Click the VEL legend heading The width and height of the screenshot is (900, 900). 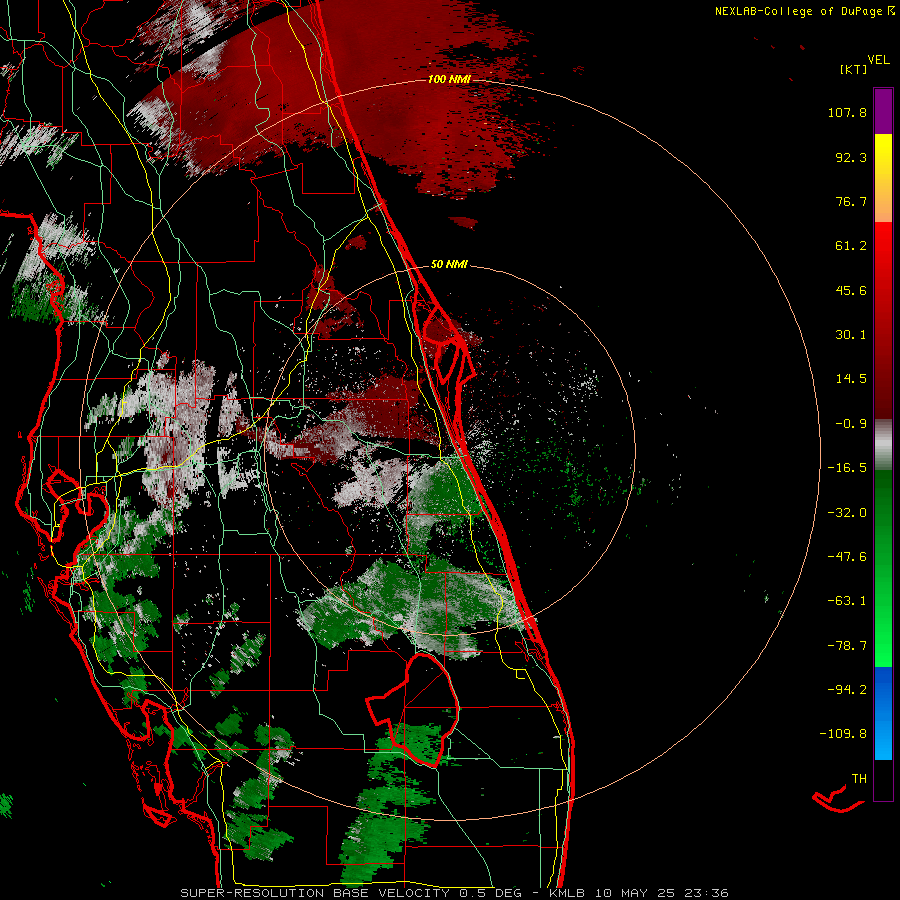click(x=878, y=60)
